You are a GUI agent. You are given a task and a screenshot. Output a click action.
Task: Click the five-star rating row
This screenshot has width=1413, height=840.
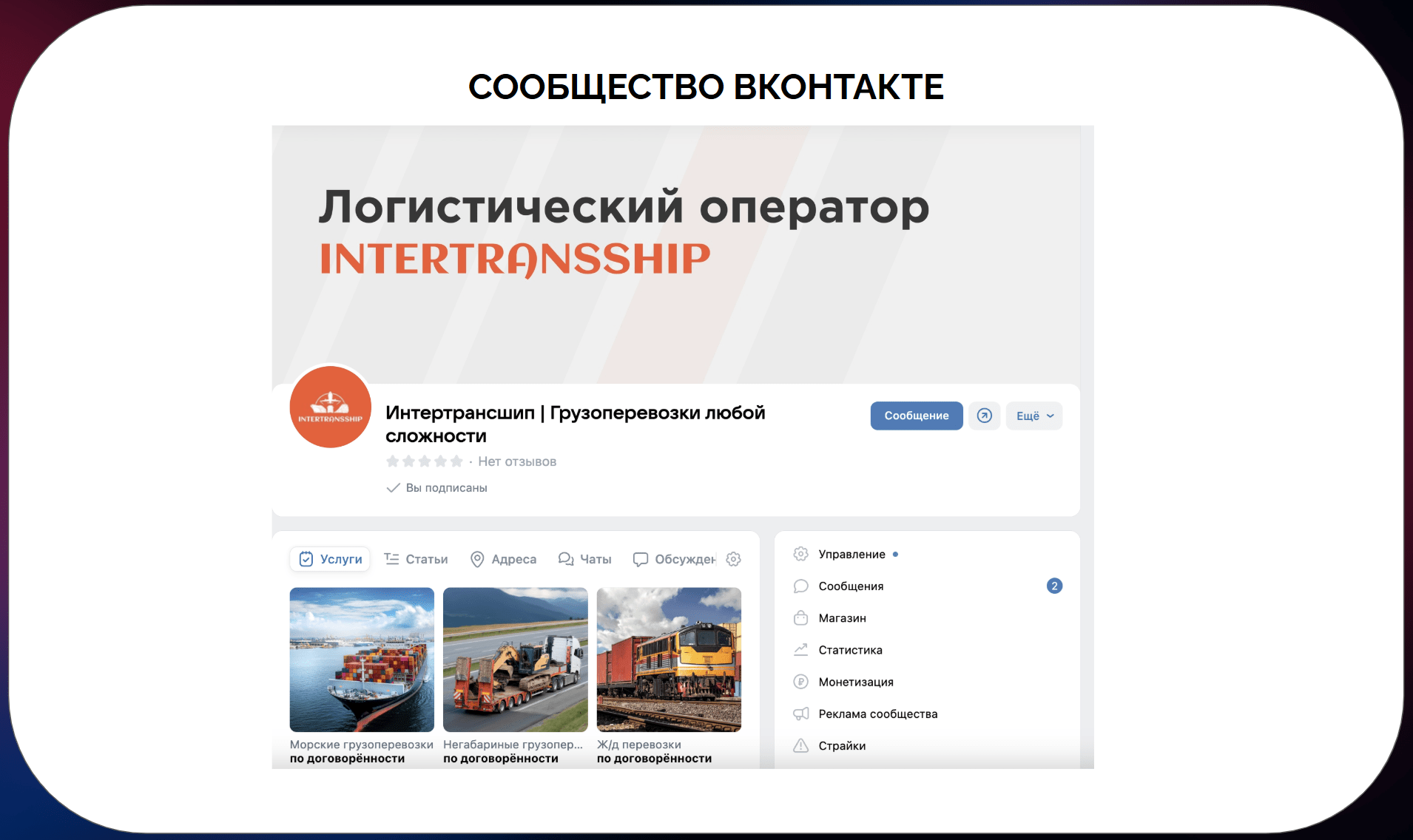(424, 461)
